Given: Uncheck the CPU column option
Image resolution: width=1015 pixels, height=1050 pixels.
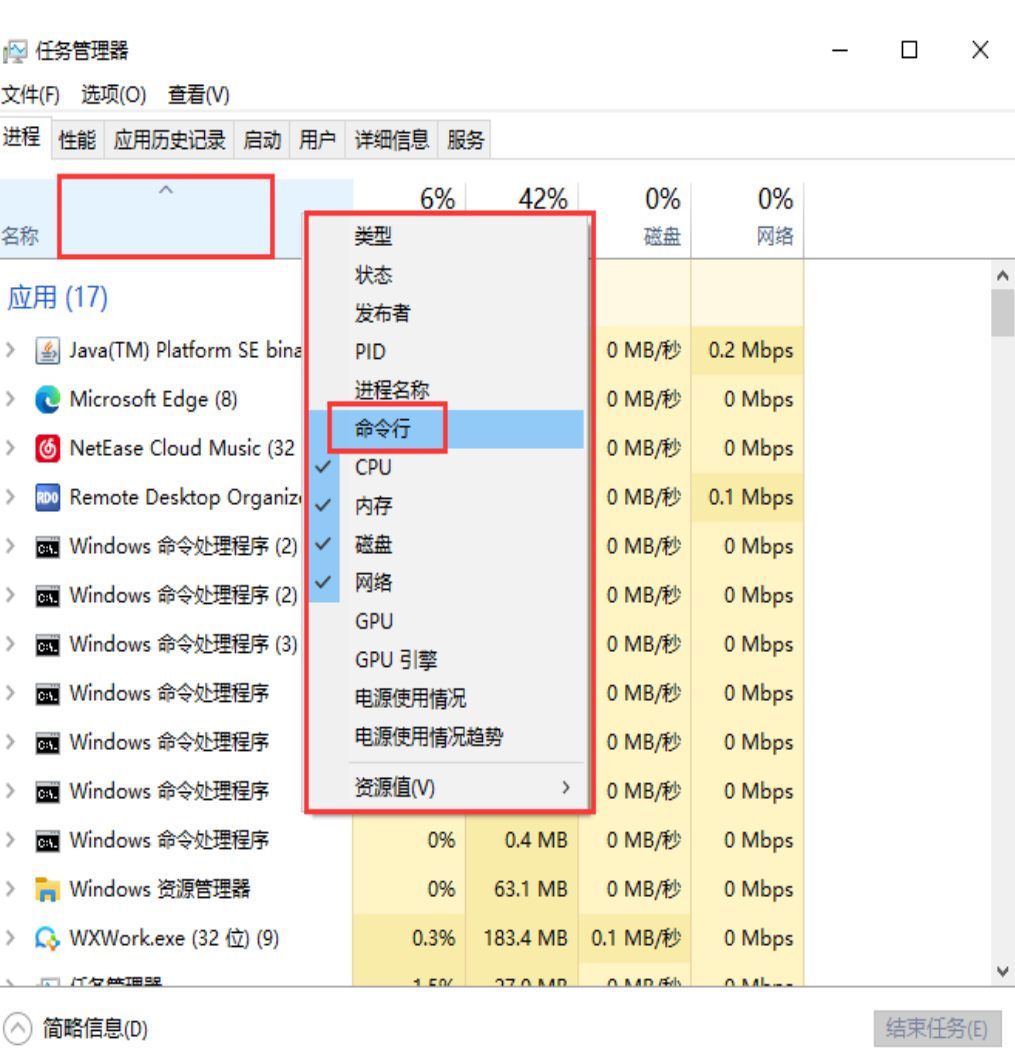Looking at the screenshot, I should click(x=374, y=468).
